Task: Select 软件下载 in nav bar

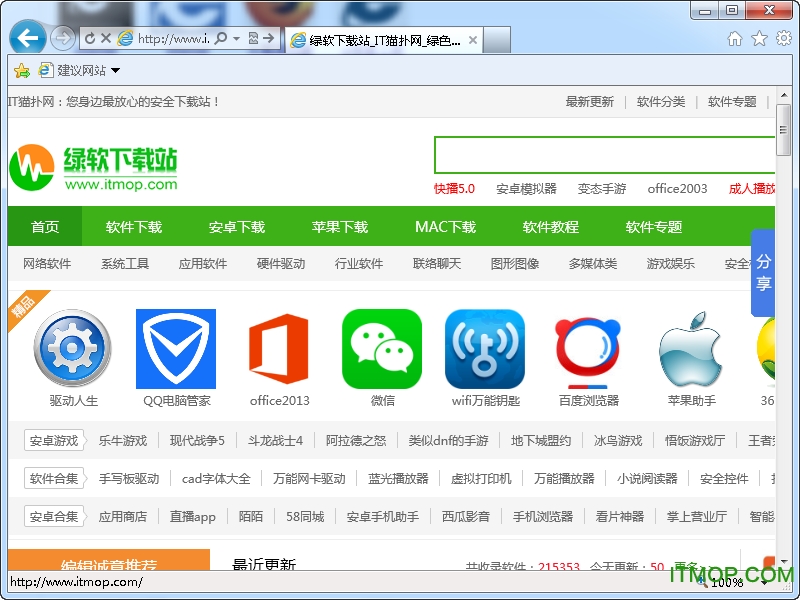Action: pos(134,227)
